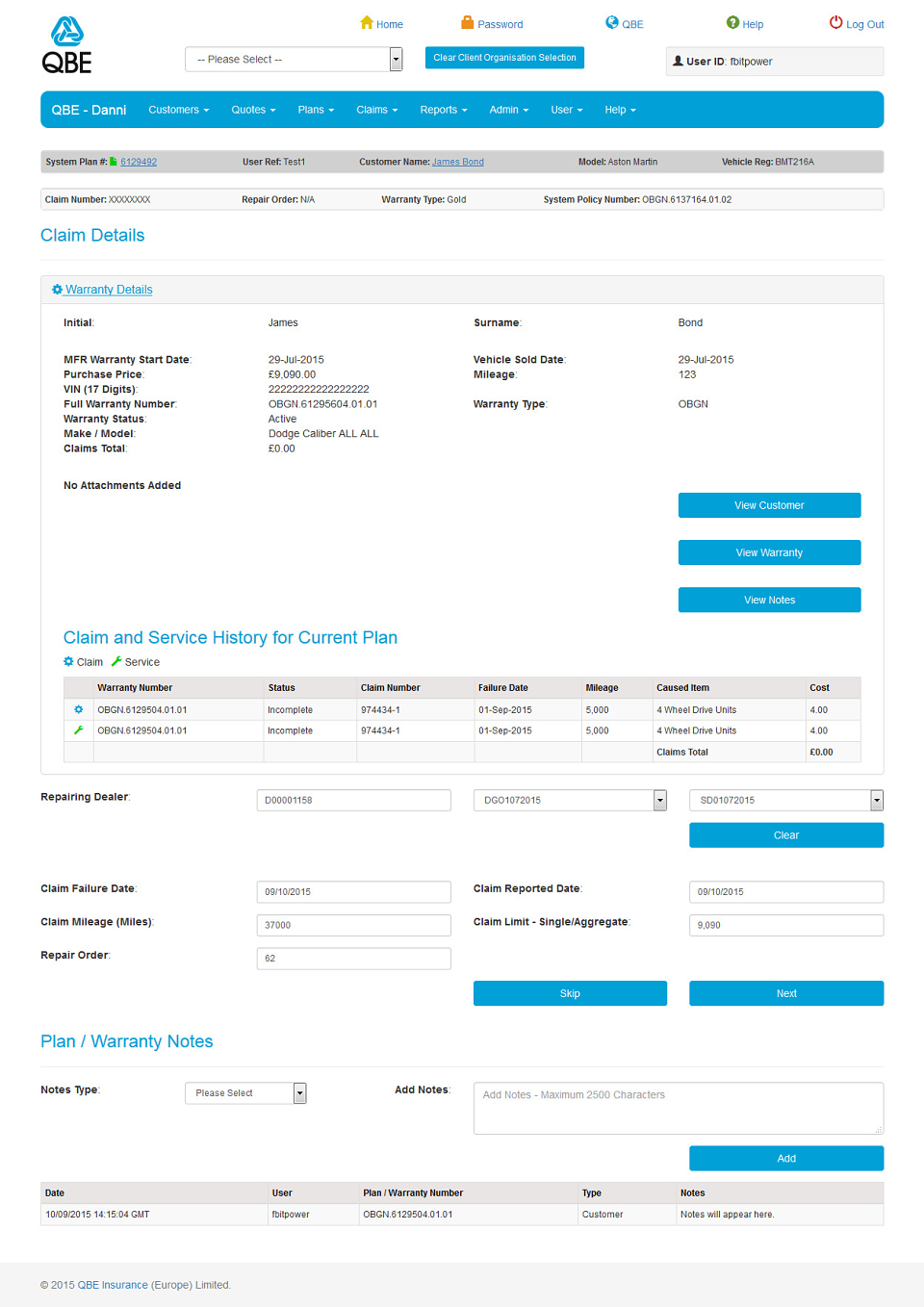Open the Claims menu

pos(376,110)
